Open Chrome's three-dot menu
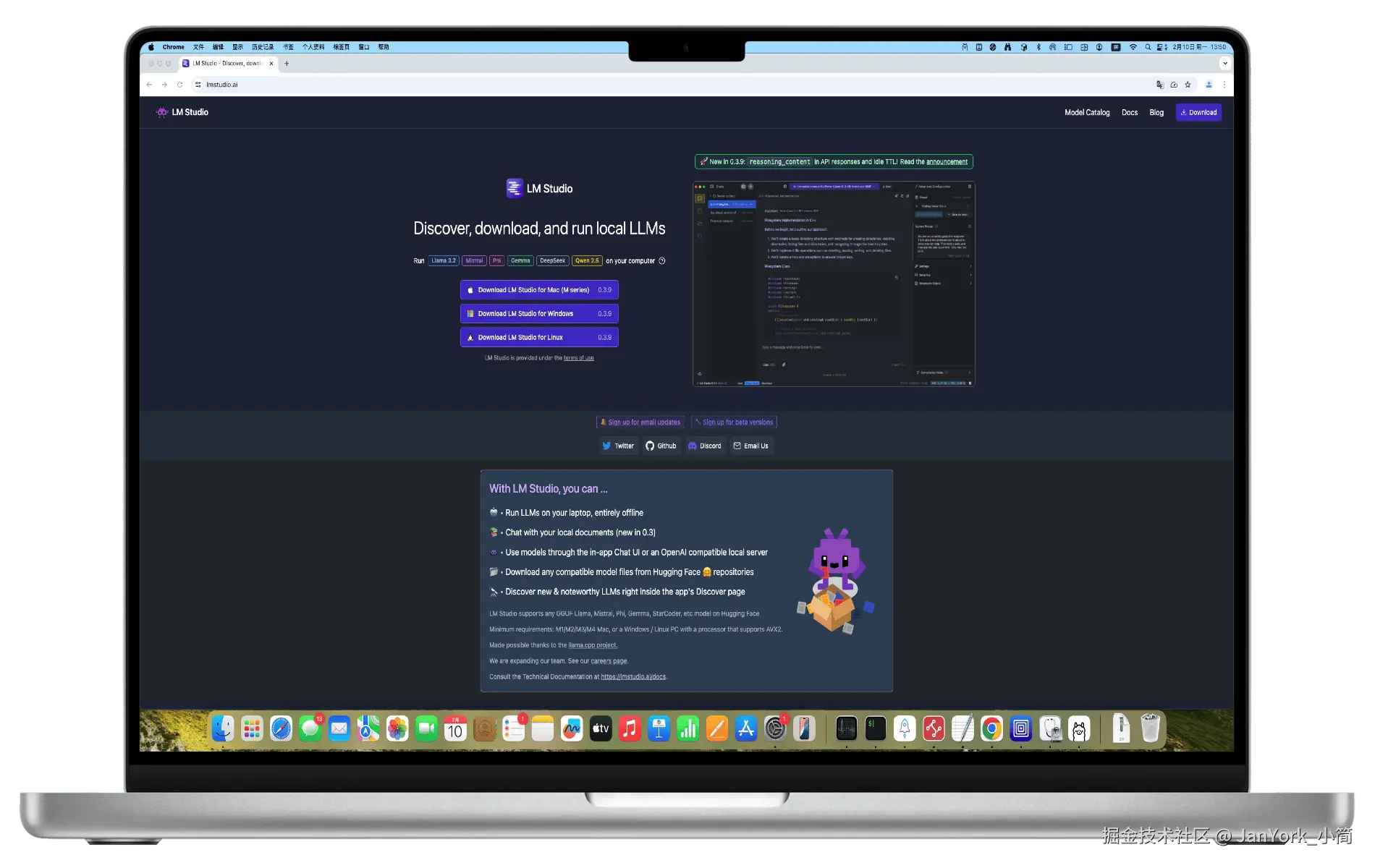The height and width of the screenshot is (868, 1375). tap(1224, 85)
